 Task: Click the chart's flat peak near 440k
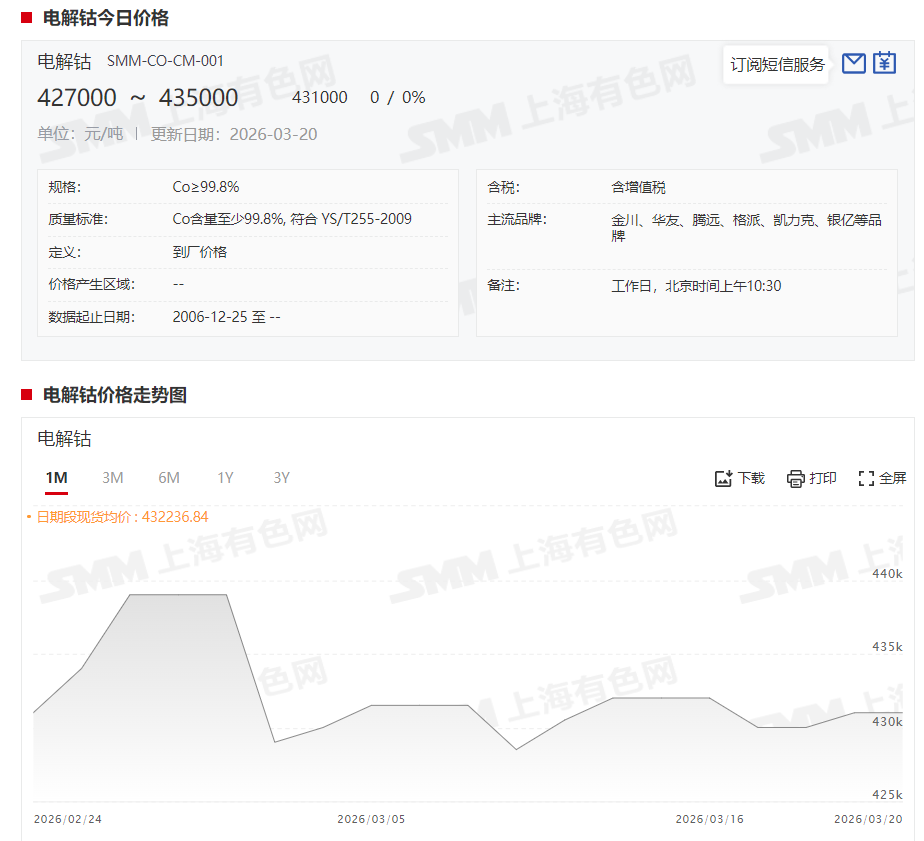pyautogui.click(x=178, y=595)
